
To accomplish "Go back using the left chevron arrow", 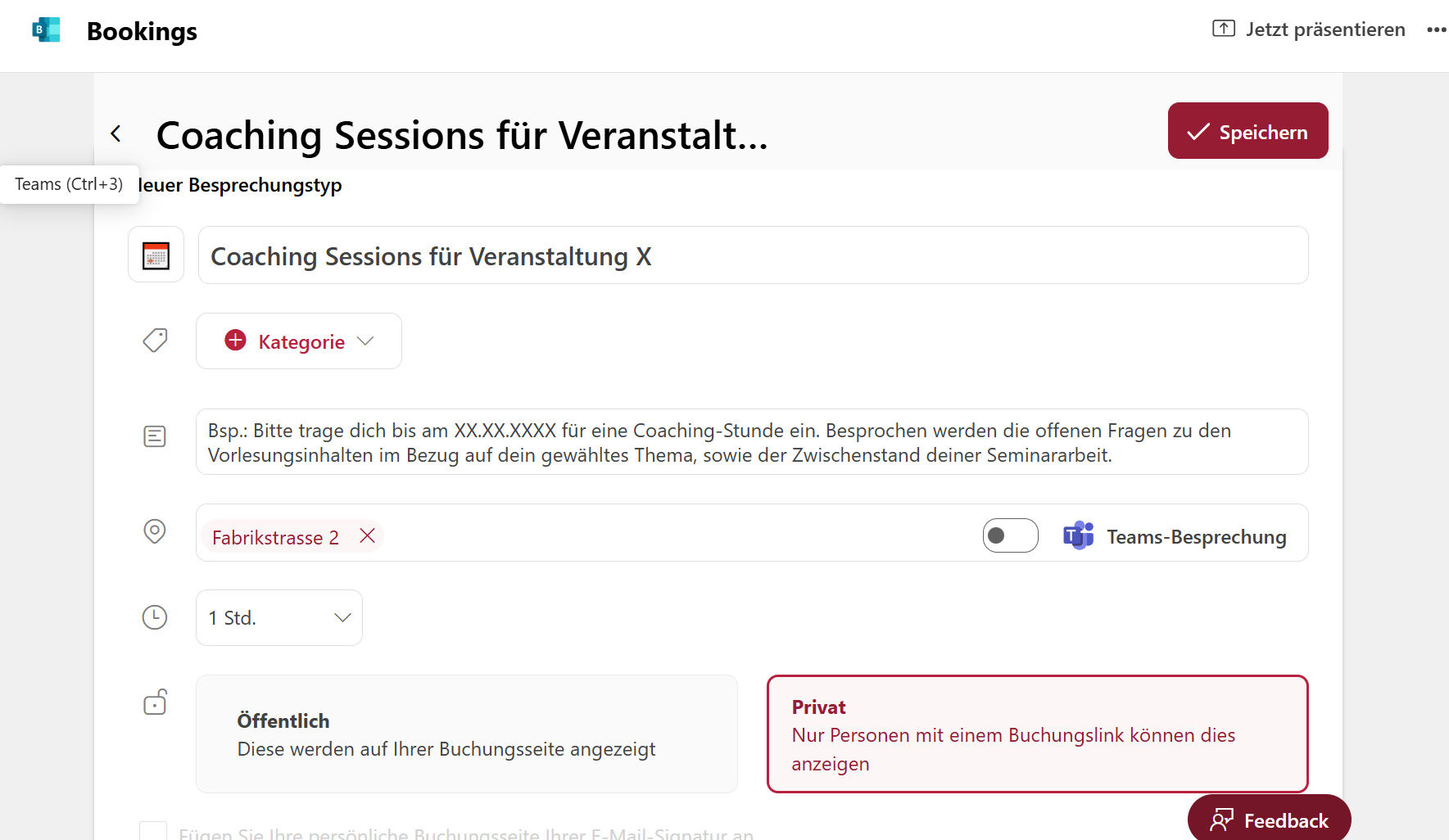I will pos(116,133).
